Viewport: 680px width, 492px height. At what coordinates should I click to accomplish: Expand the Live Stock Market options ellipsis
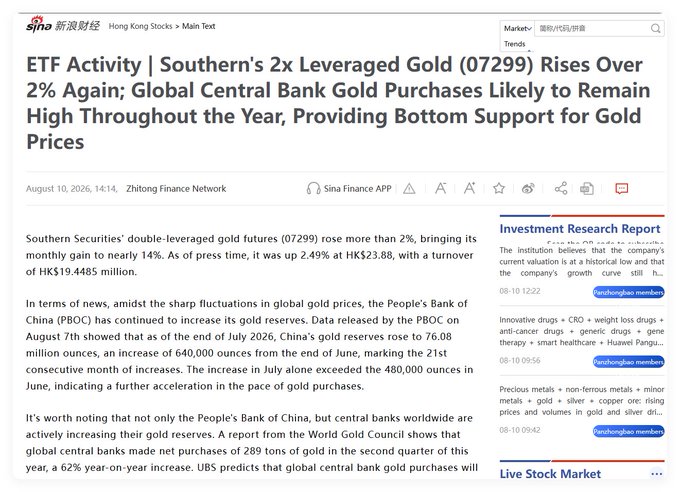point(657,474)
